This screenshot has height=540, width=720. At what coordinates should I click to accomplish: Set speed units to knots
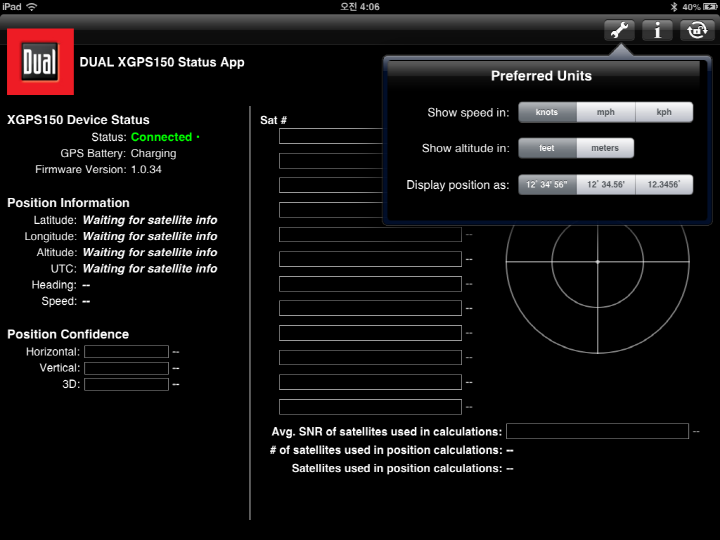(547, 112)
